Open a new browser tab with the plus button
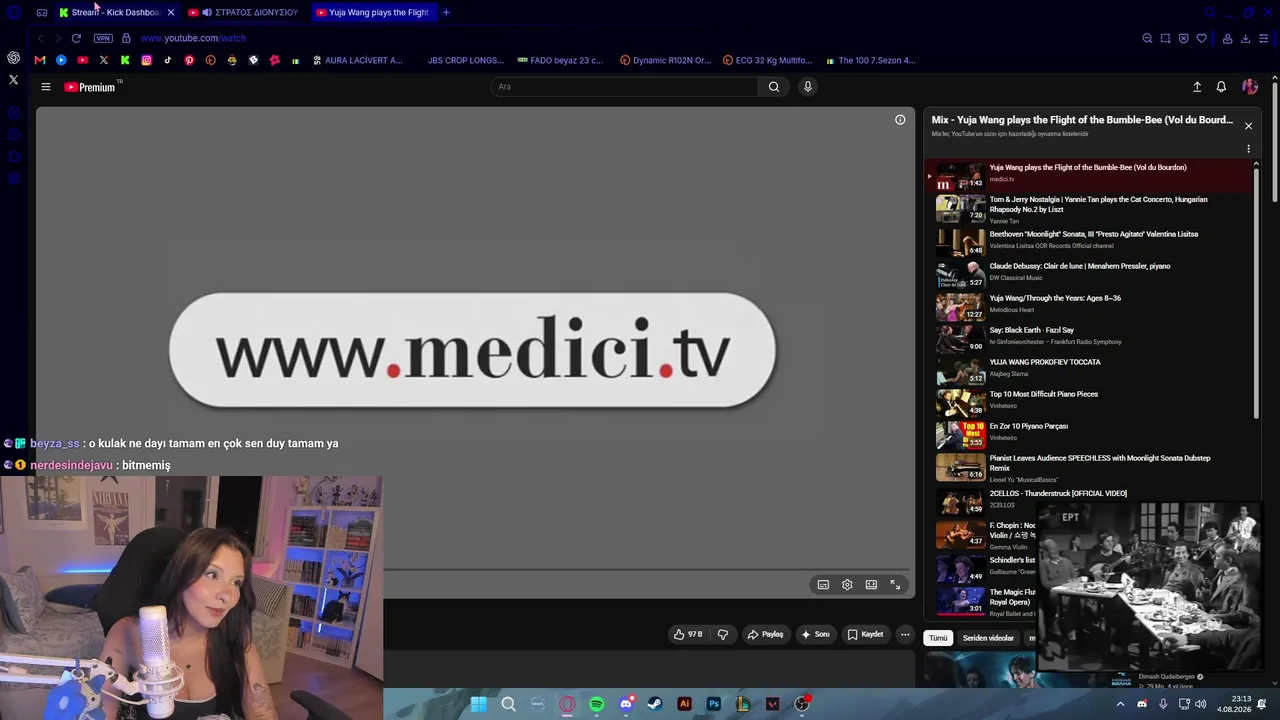The width and height of the screenshot is (1280, 720). [446, 12]
